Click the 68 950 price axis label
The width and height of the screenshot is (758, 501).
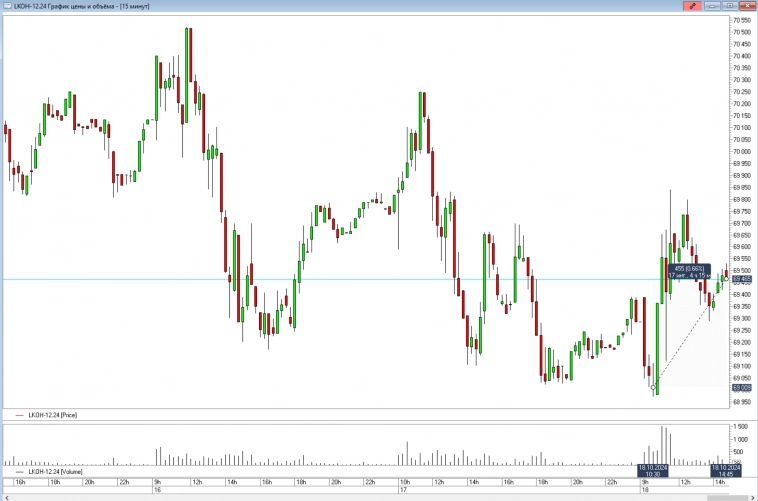[742, 402]
